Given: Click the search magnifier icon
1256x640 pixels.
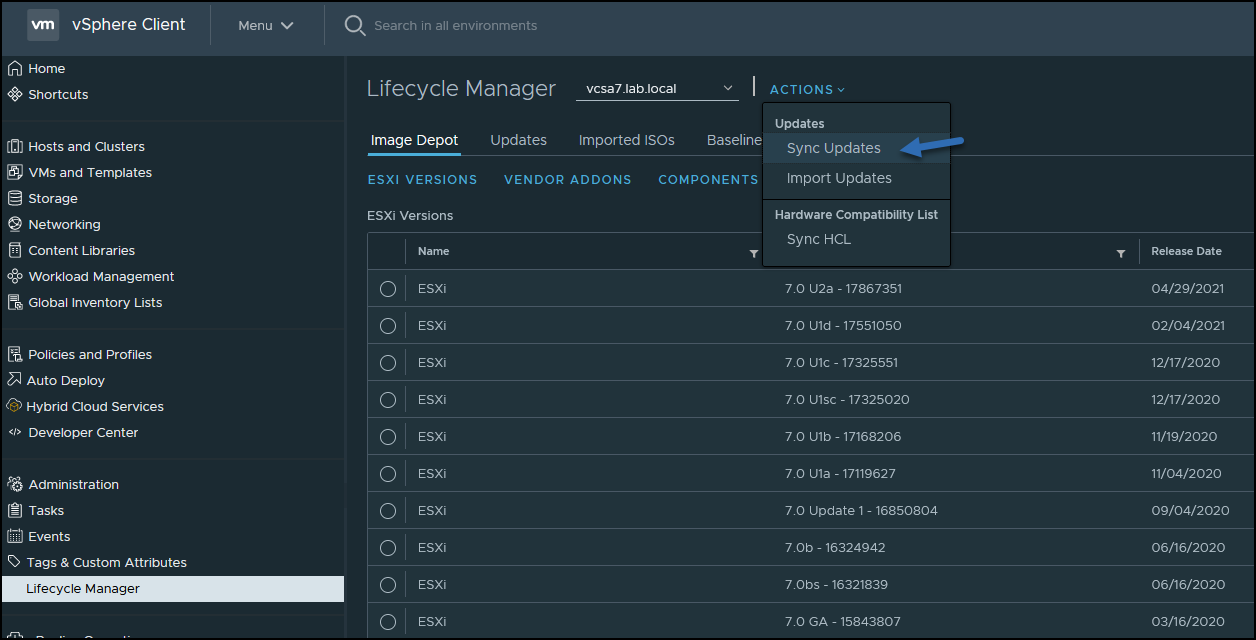Looking at the screenshot, I should (355, 26).
